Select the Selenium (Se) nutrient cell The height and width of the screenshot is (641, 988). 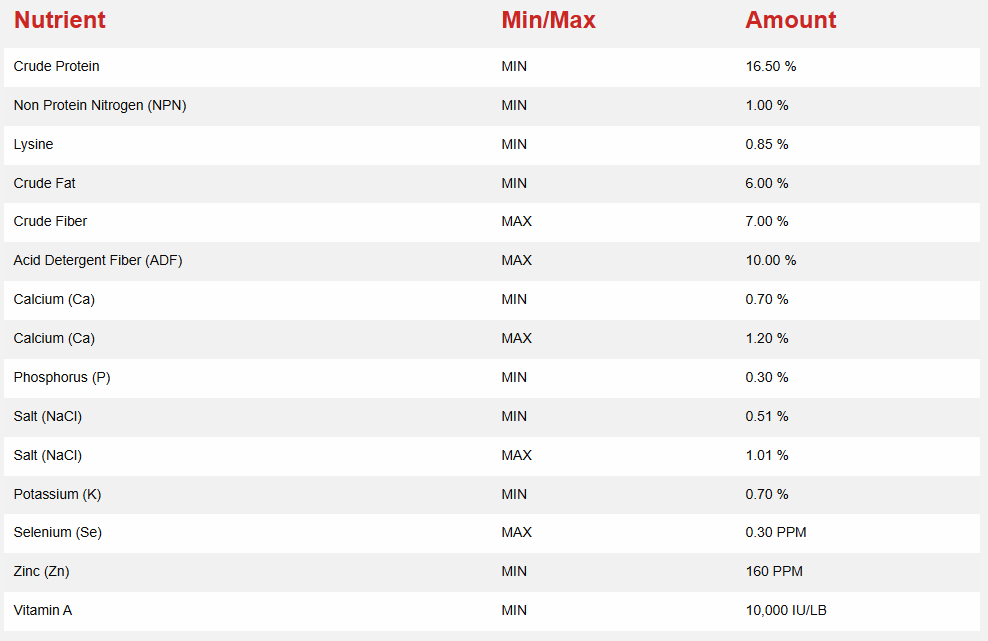coord(58,532)
